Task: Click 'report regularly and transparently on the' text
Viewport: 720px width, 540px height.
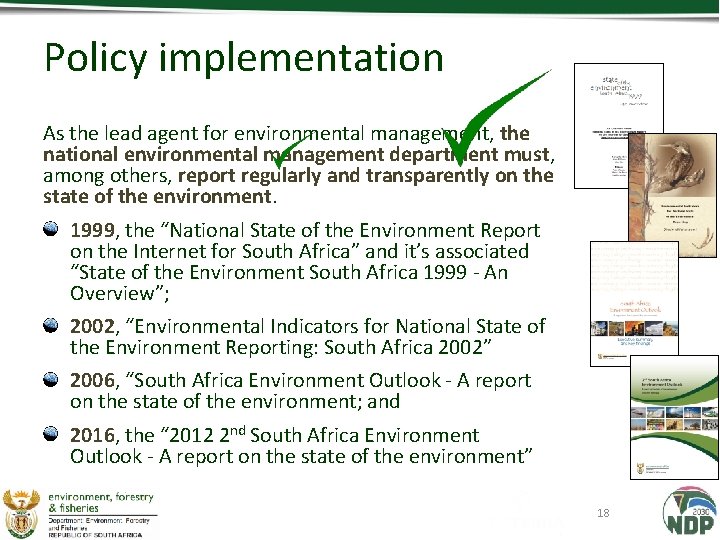Action: (366, 175)
